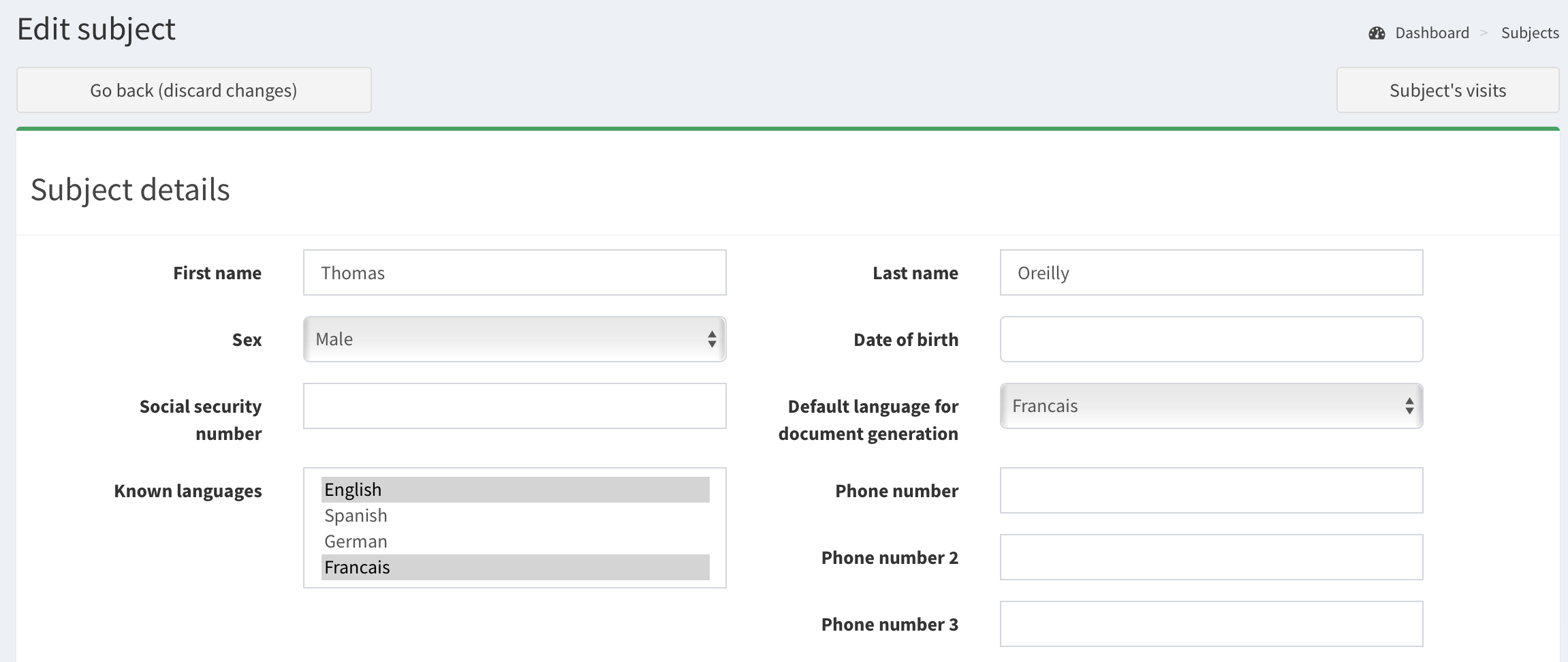Click into the Phone number 3 field
Image resolution: width=1568 pixels, height=662 pixels.
tap(1210, 624)
